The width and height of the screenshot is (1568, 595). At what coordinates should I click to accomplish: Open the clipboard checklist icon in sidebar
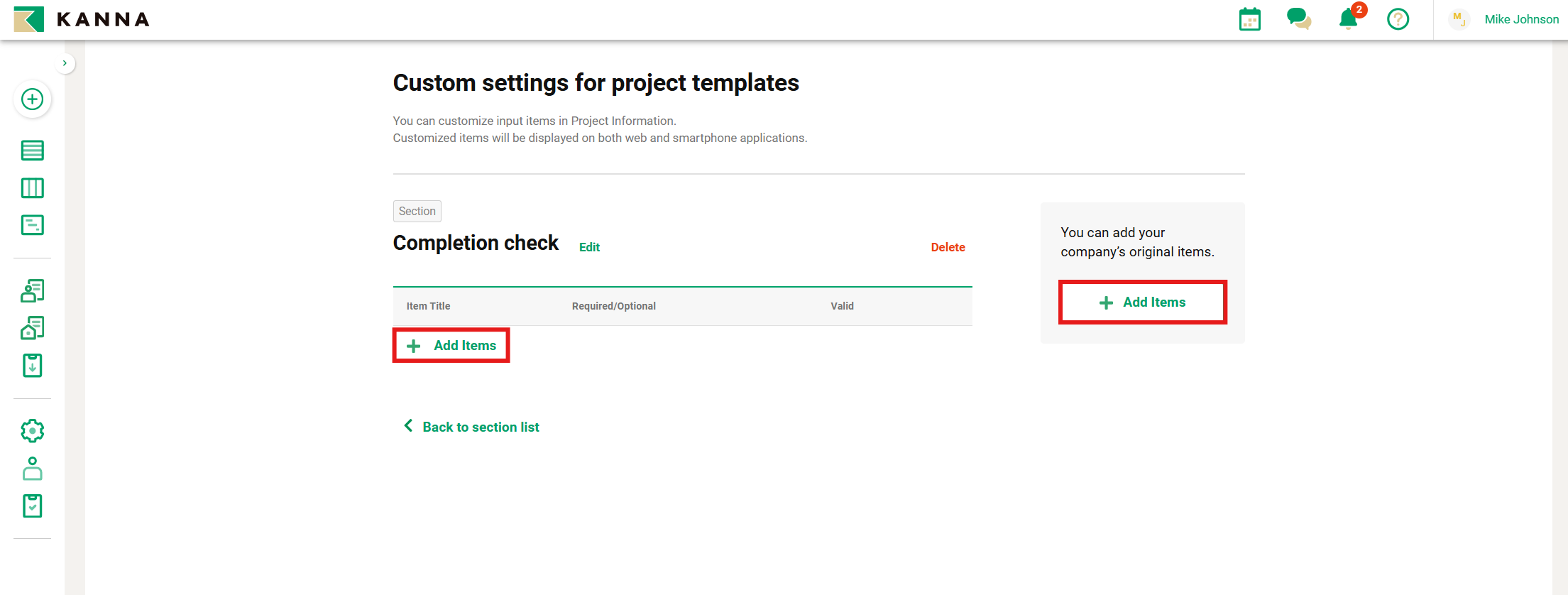pos(32,506)
